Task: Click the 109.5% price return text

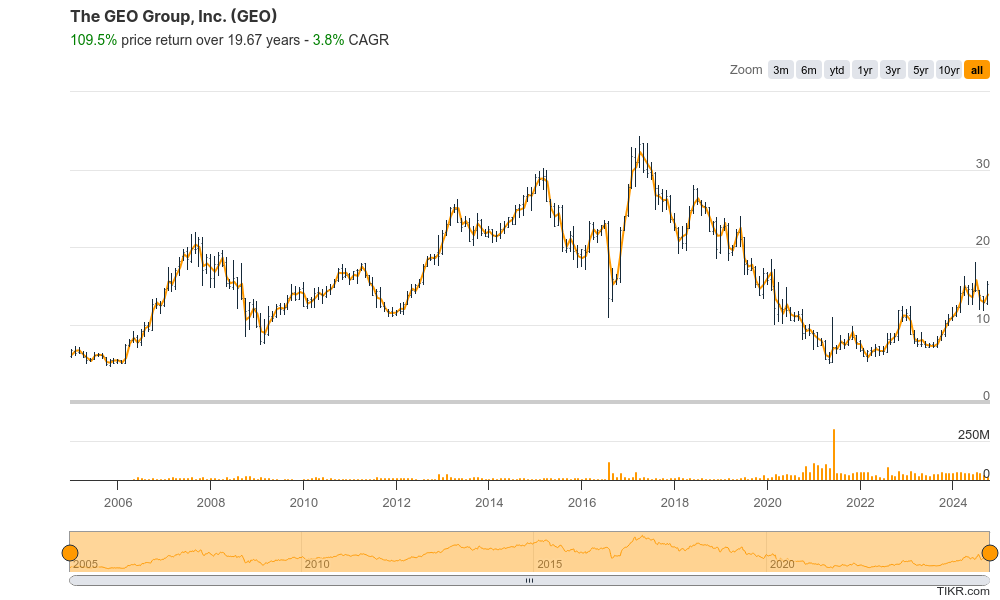Action: (x=94, y=40)
